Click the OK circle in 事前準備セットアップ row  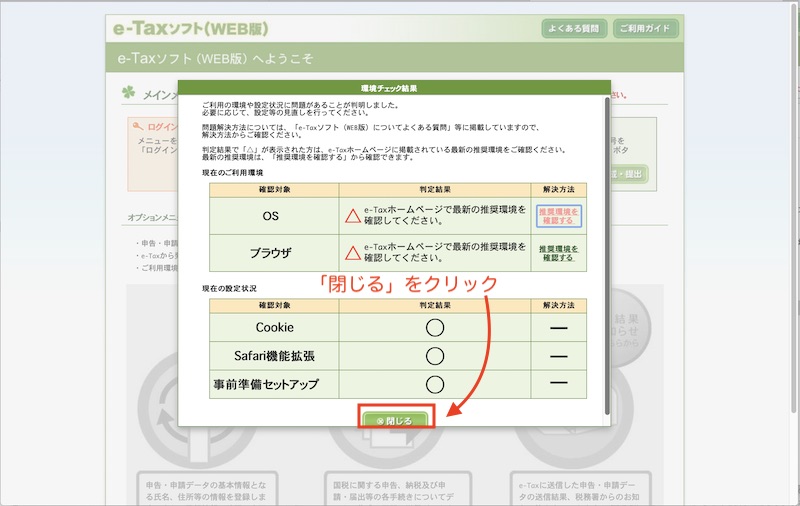coord(435,384)
